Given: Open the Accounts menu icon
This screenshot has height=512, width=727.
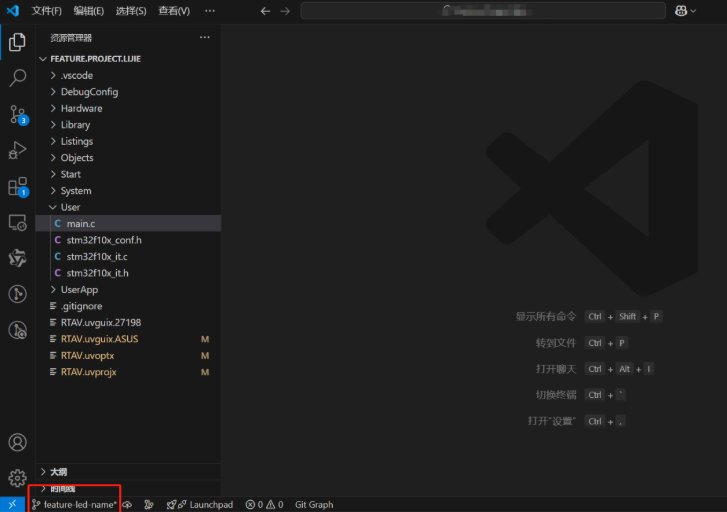Looking at the screenshot, I should tap(17, 442).
